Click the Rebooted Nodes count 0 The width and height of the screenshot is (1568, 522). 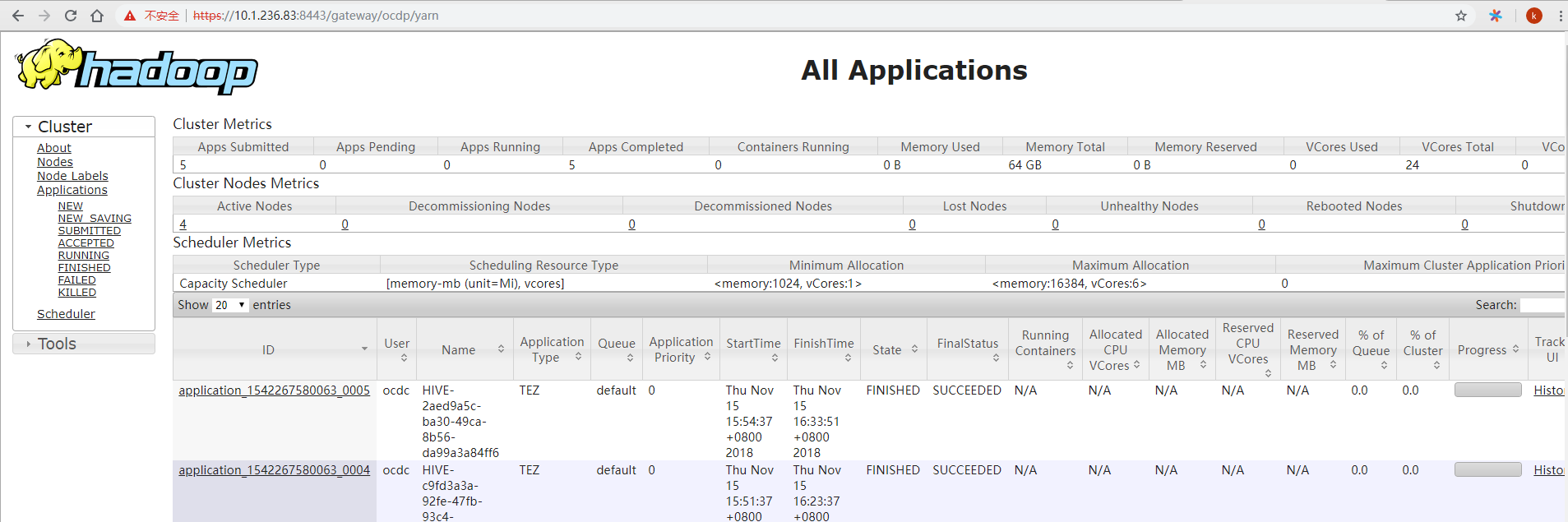point(1262,224)
